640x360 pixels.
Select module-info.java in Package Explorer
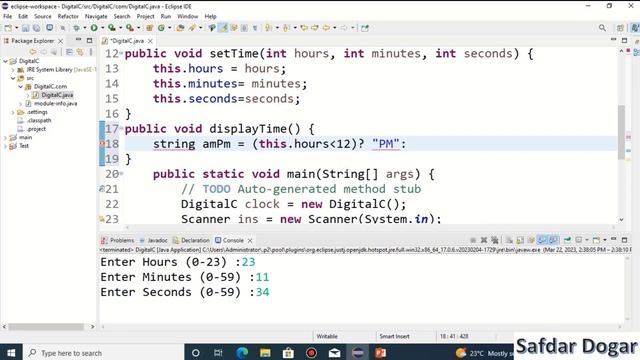[x=51, y=104]
